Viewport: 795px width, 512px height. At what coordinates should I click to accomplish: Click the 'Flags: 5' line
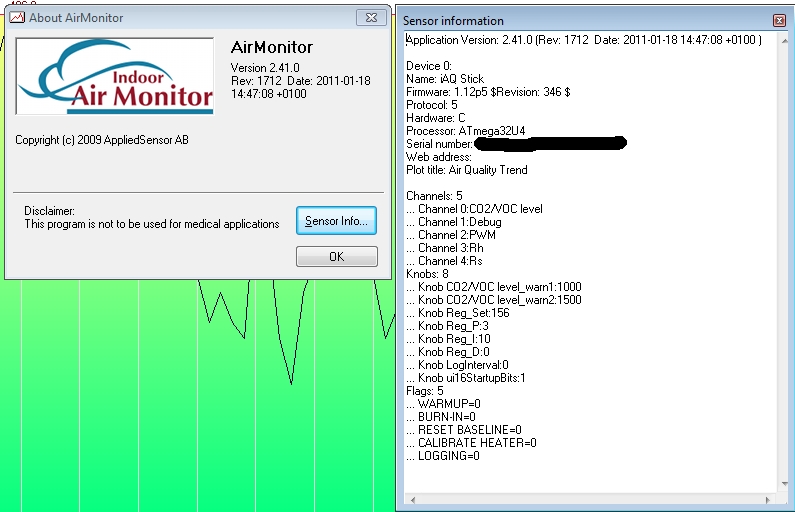(x=424, y=391)
